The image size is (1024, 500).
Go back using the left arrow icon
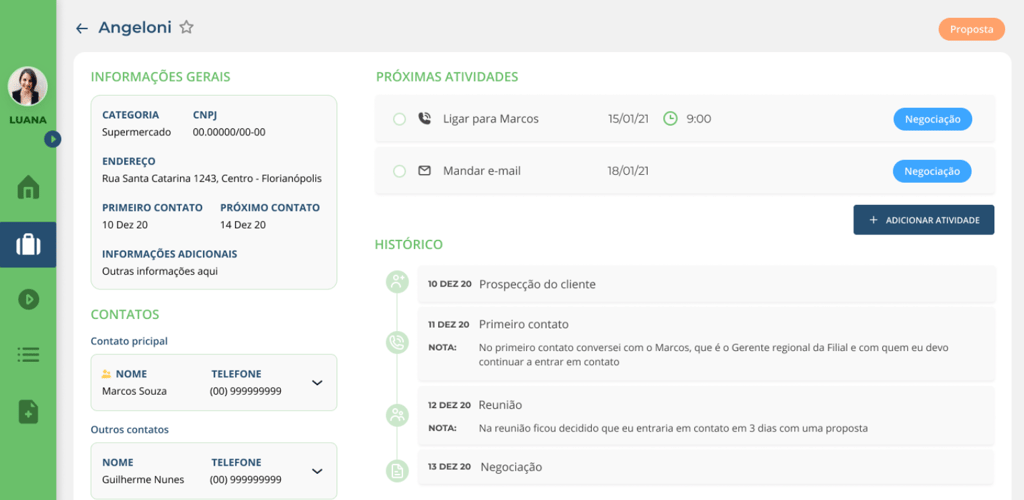[82, 28]
